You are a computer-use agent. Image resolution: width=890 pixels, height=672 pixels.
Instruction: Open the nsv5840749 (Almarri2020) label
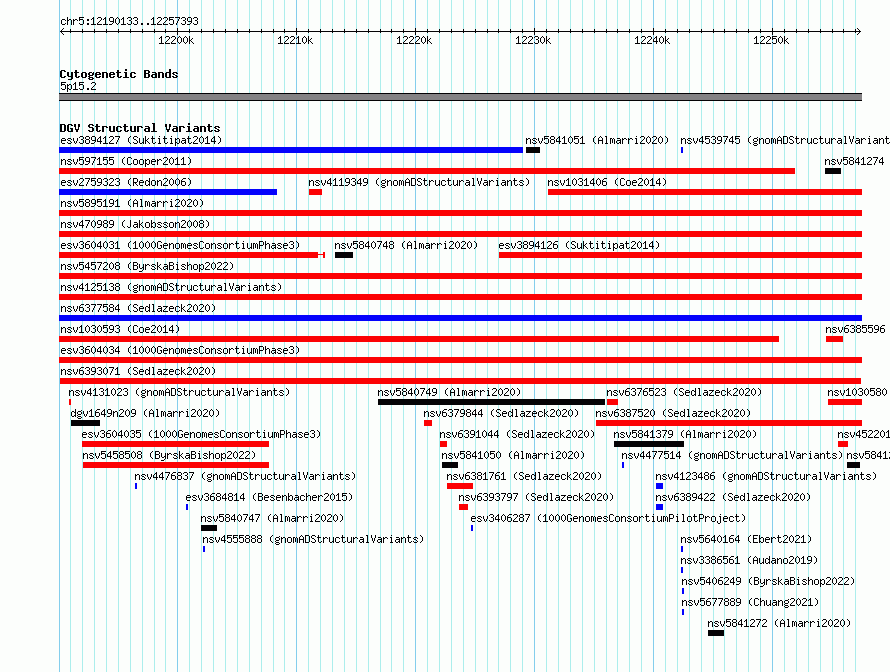tap(449, 392)
